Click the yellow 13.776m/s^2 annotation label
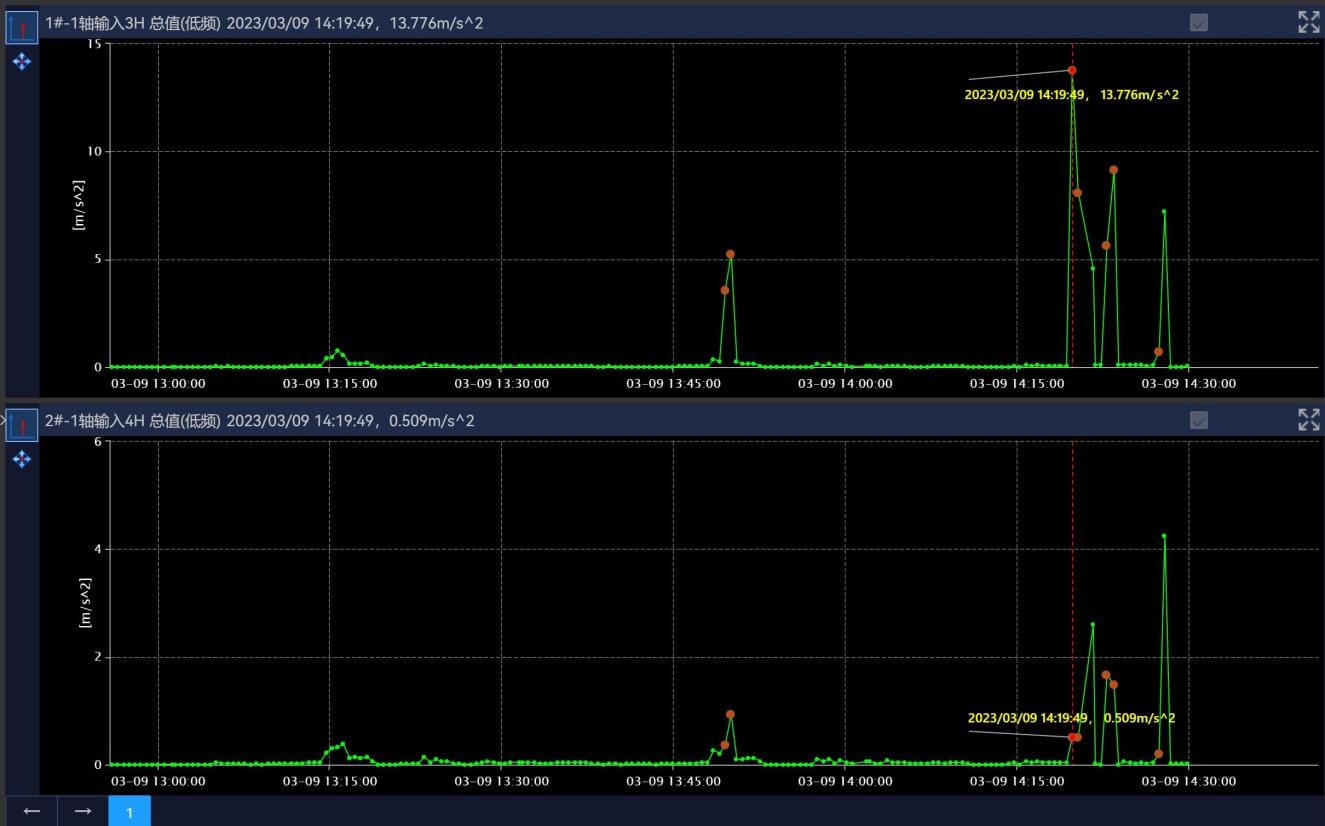The image size is (1325, 826). [x=1071, y=95]
